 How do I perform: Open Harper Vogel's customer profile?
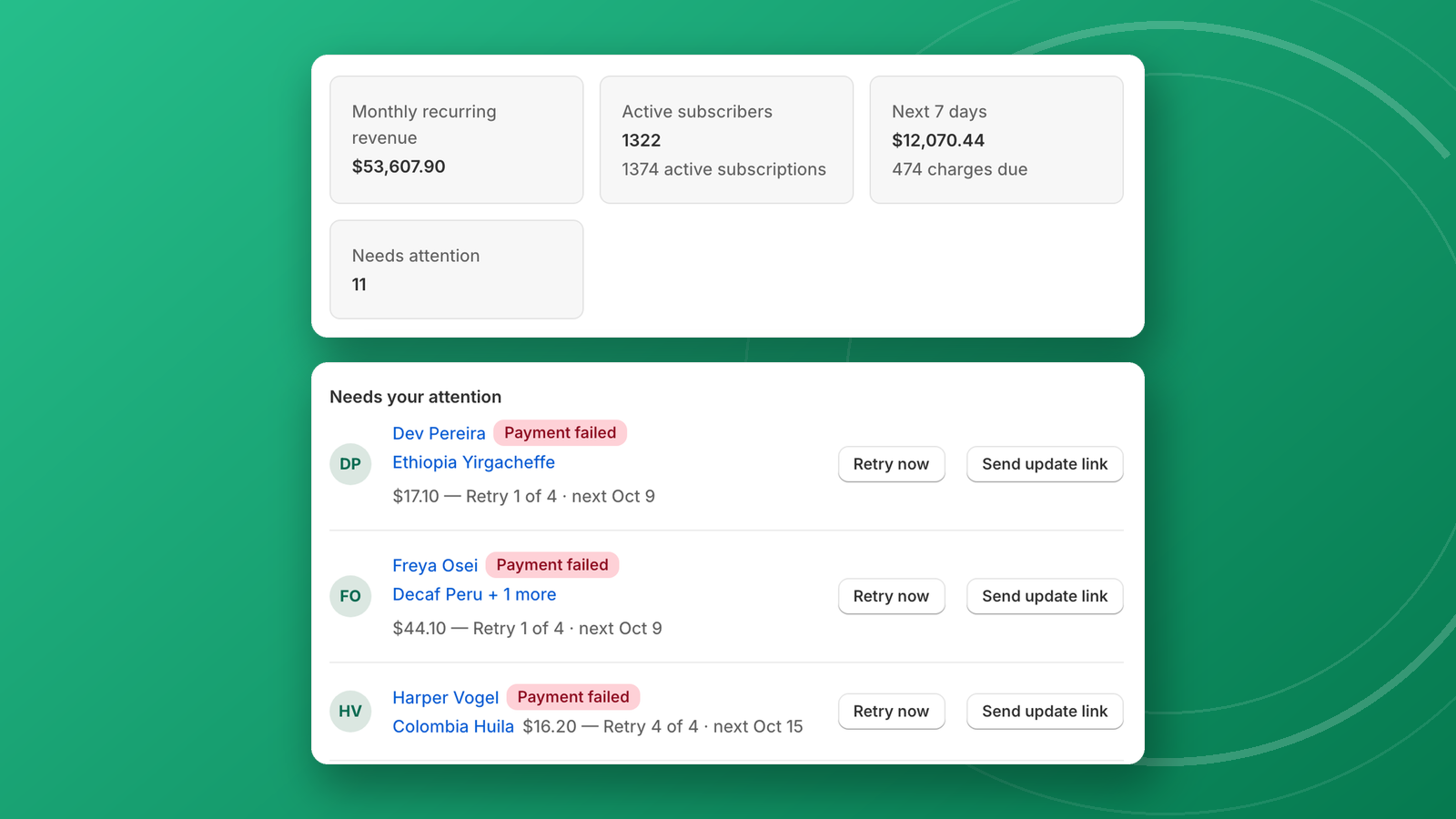[x=446, y=697]
